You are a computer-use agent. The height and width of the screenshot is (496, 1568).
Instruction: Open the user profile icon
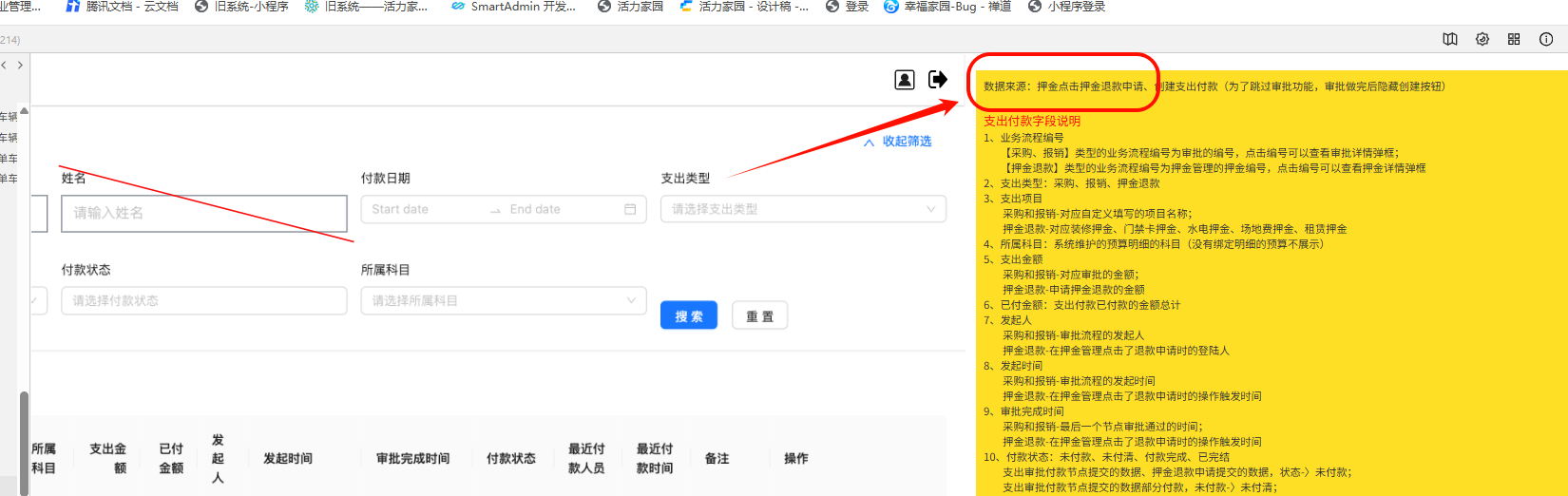click(x=905, y=80)
